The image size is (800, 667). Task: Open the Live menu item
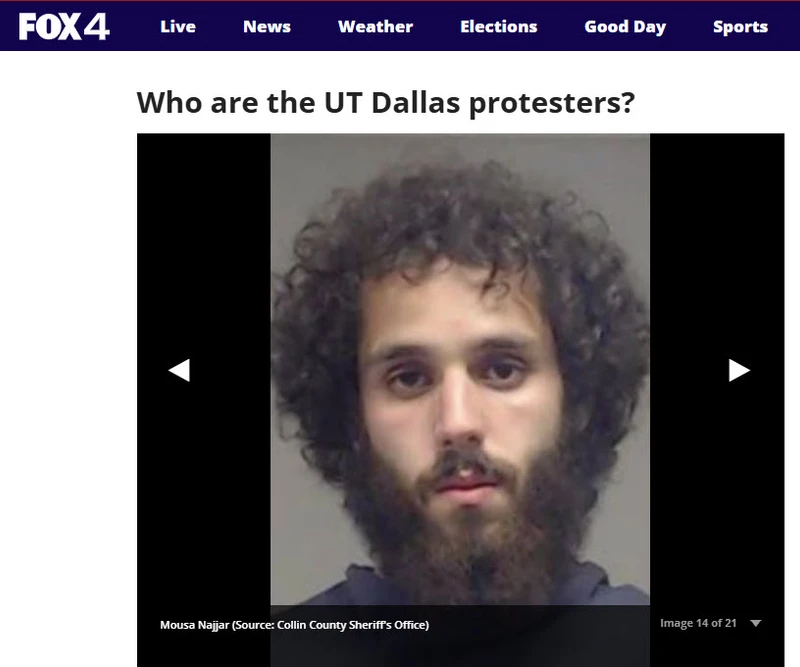pos(178,27)
